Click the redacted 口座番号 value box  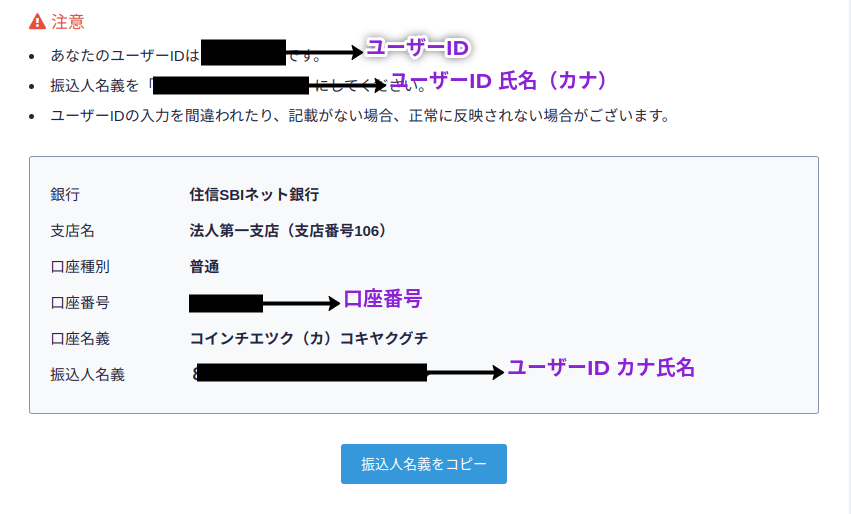[226, 303]
